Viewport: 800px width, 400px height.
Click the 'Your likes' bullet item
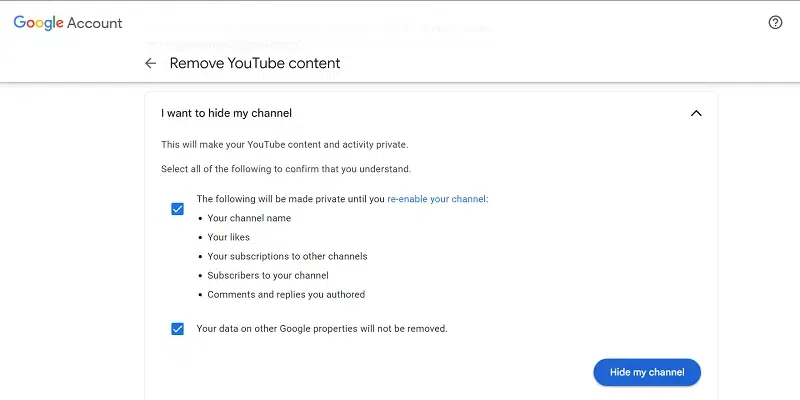[228, 237]
